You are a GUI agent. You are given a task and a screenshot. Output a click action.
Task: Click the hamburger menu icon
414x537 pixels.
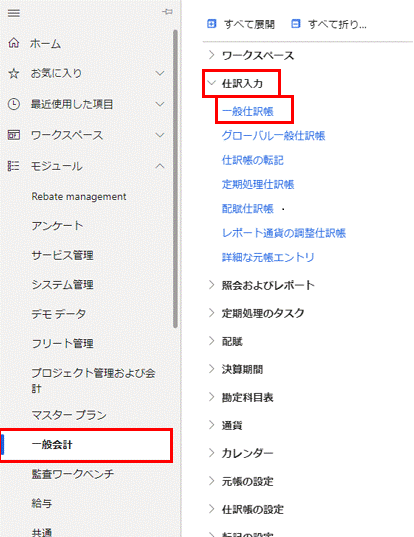[14, 13]
